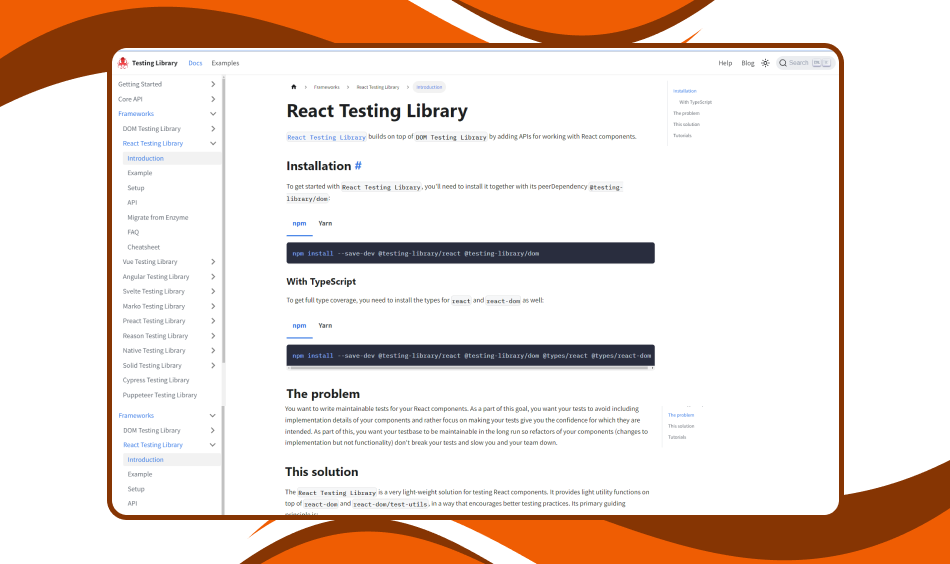This screenshot has height=564, width=950.
Task: Jump to Installation in the right table of contents
Action: tap(685, 91)
